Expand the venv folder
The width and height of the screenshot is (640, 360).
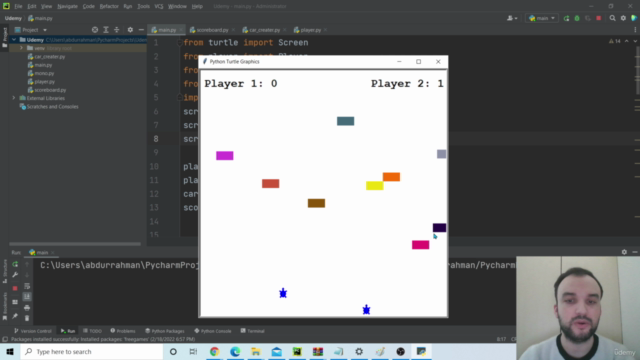coord(22,48)
